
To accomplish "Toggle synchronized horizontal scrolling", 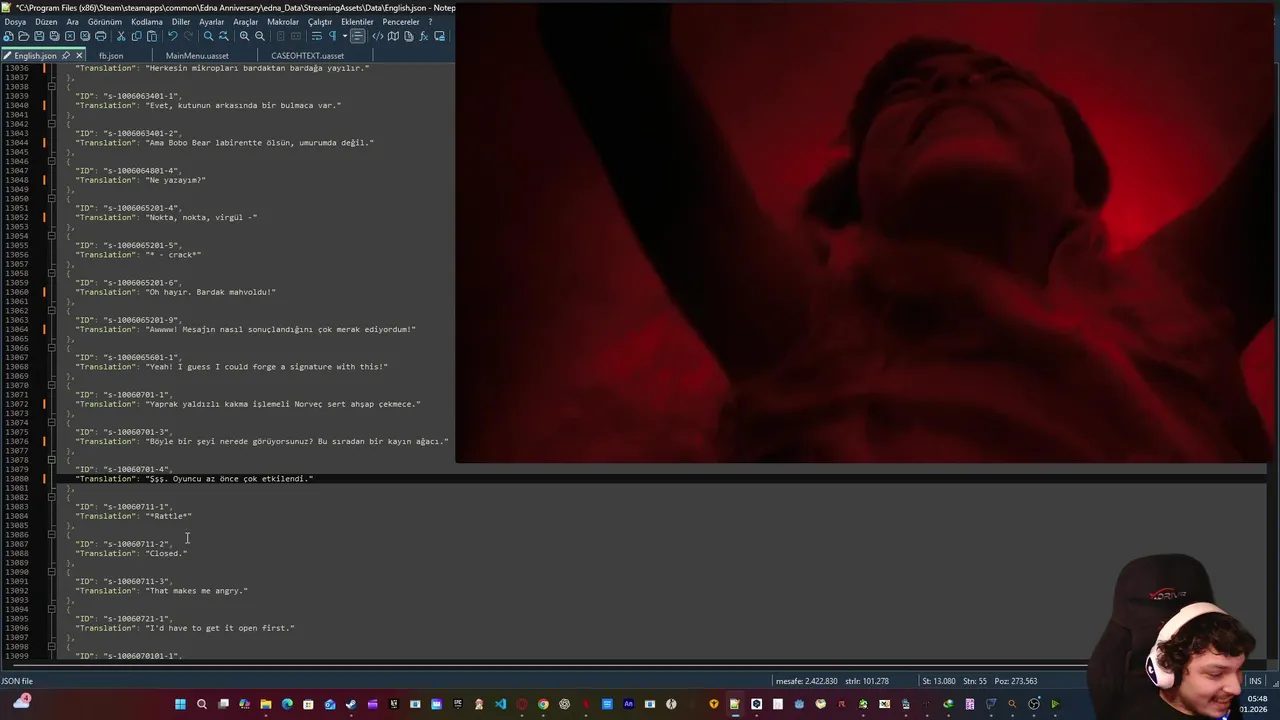I will coord(296,36).
